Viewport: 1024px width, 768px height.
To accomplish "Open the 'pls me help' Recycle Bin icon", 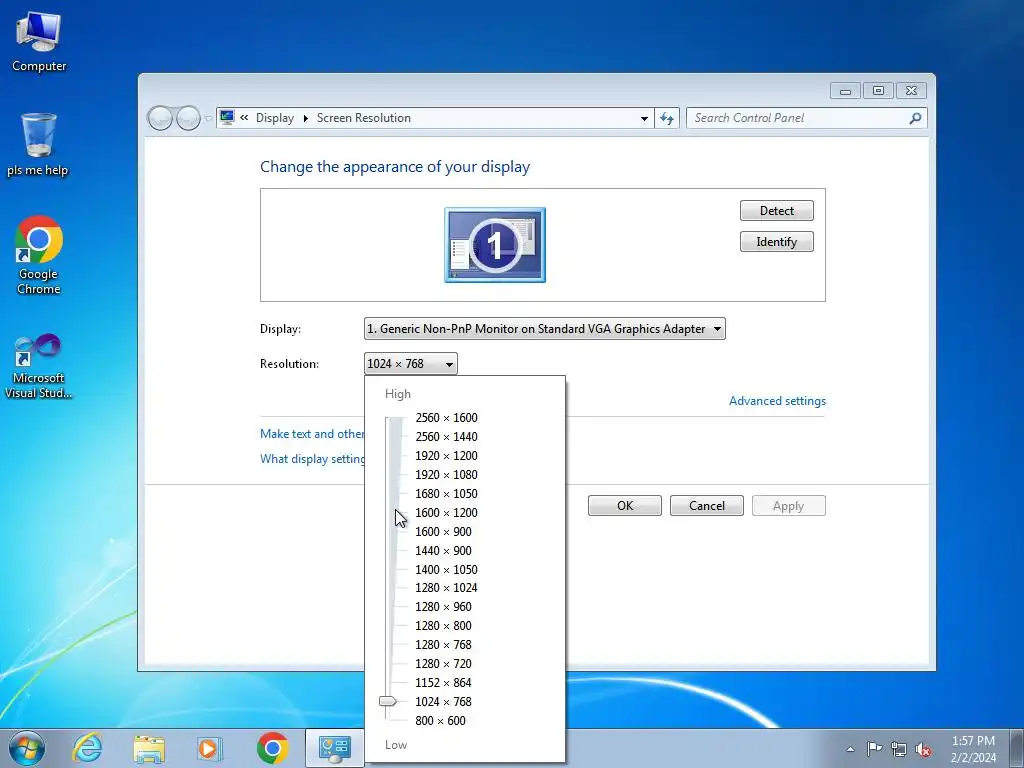I will point(38,145).
